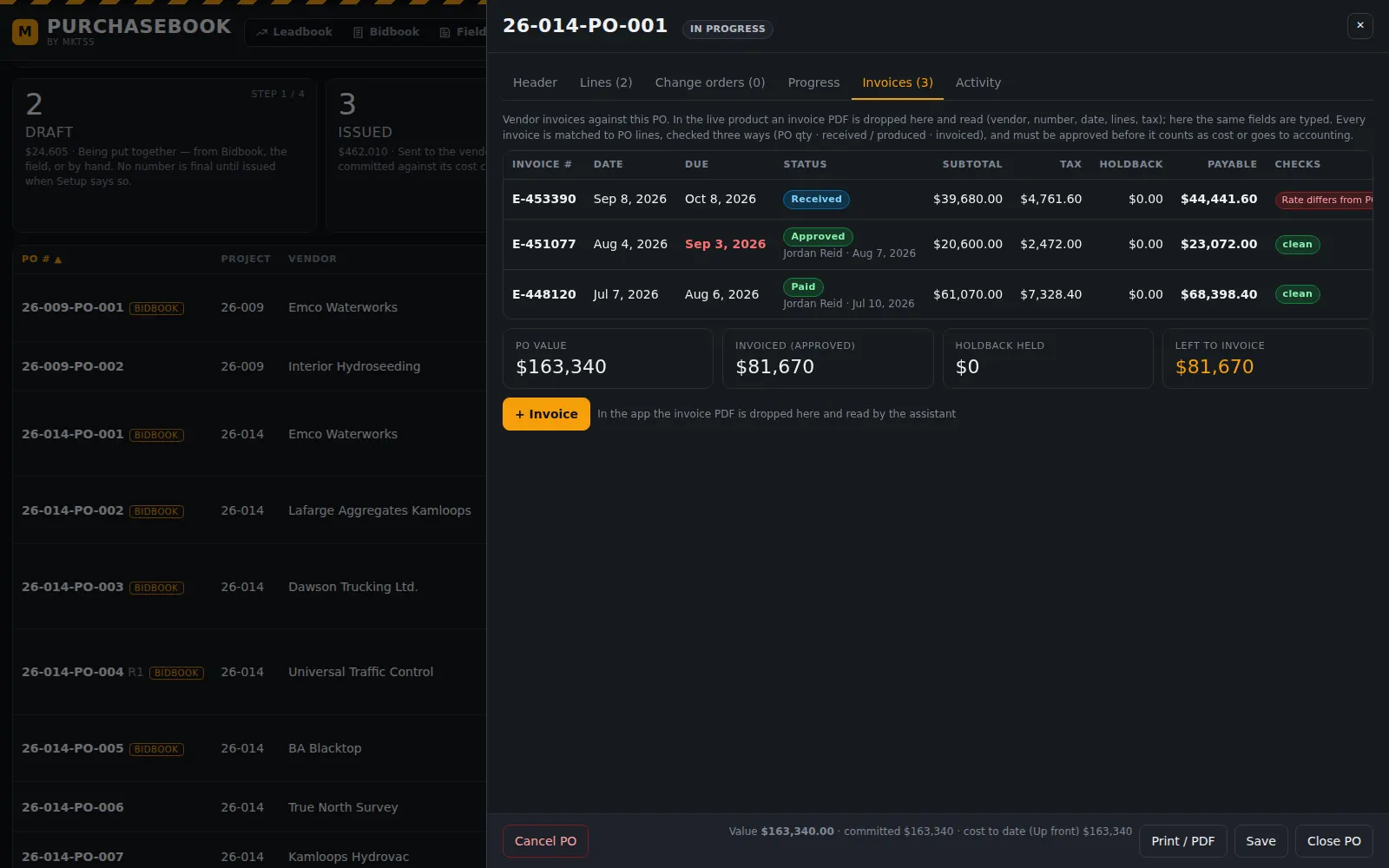Open invoice E-448120 row
This screenshot has height=868, width=1389.
click(x=938, y=294)
